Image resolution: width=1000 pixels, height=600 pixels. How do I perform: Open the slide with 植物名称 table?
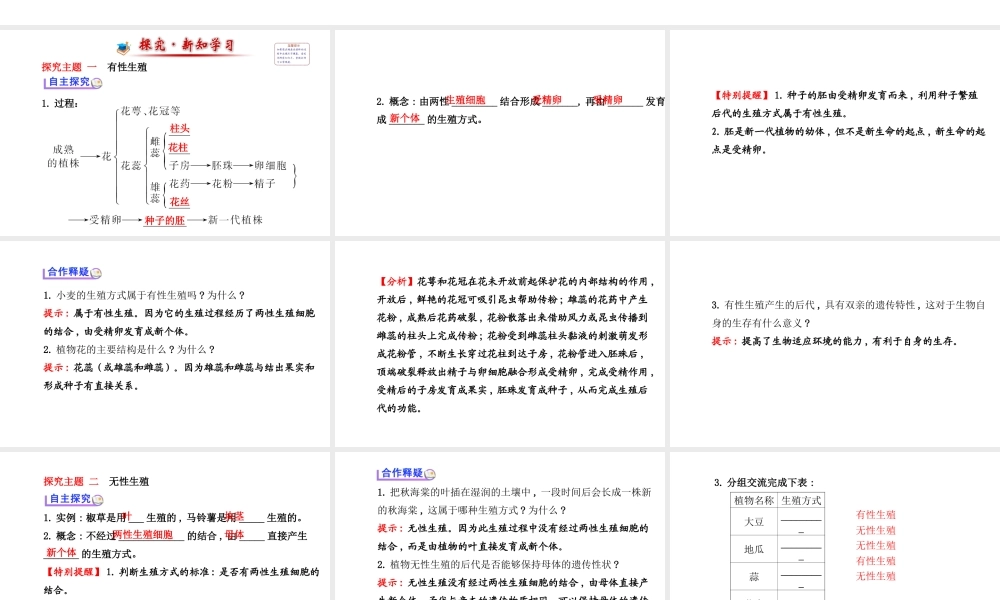coord(835,526)
